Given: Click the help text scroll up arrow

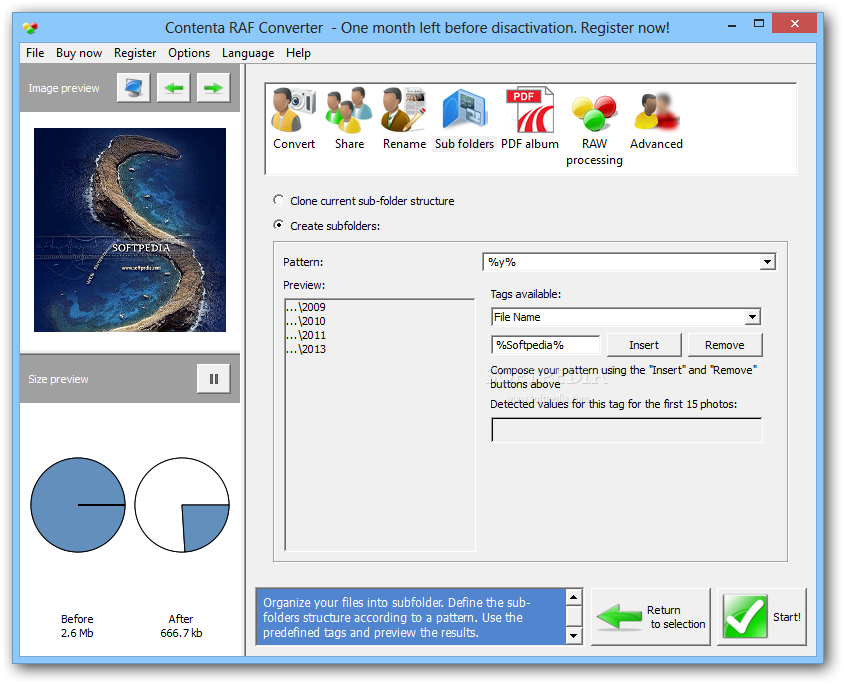Looking at the screenshot, I should pos(574,597).
